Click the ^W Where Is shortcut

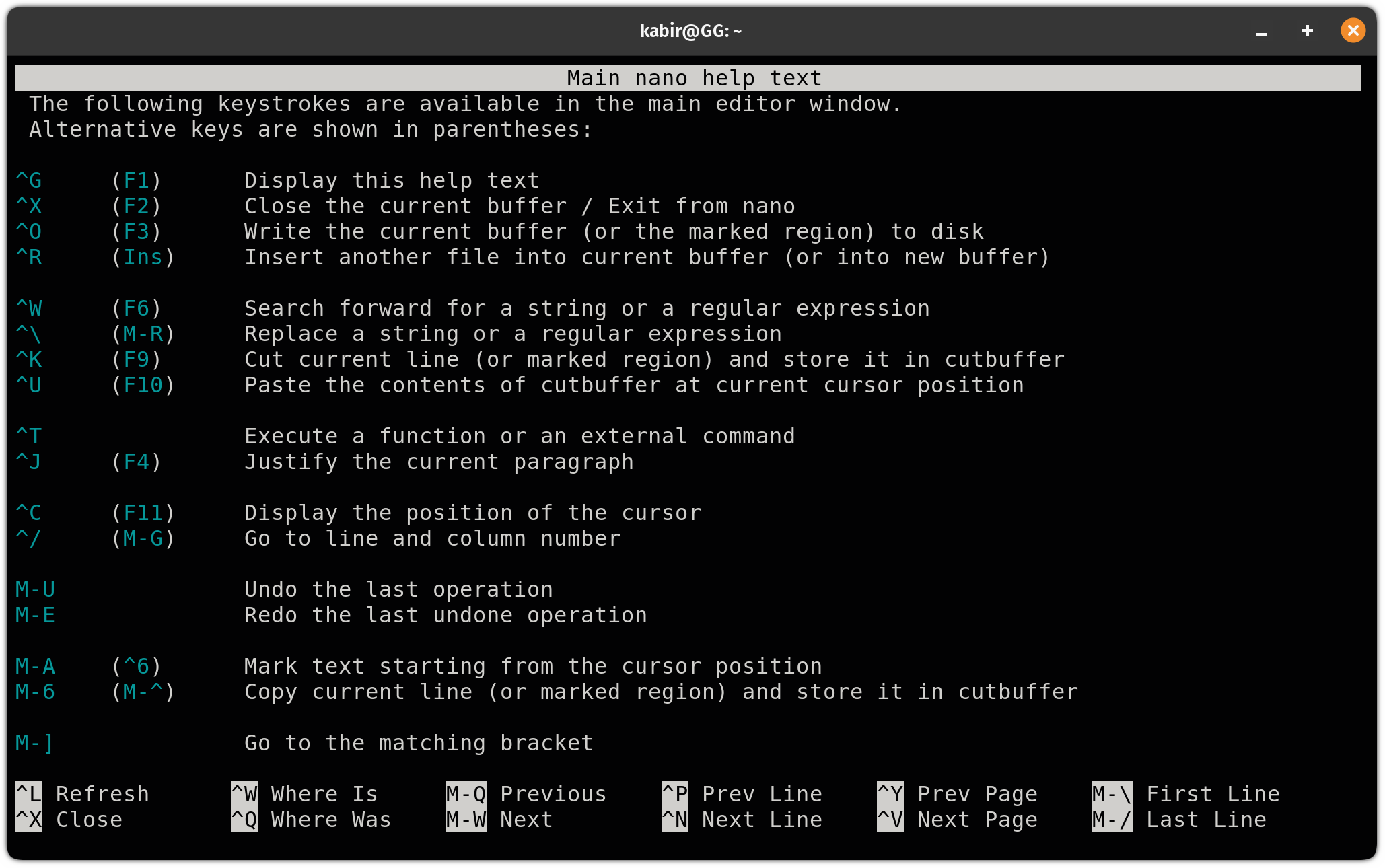tap(304, 794)
